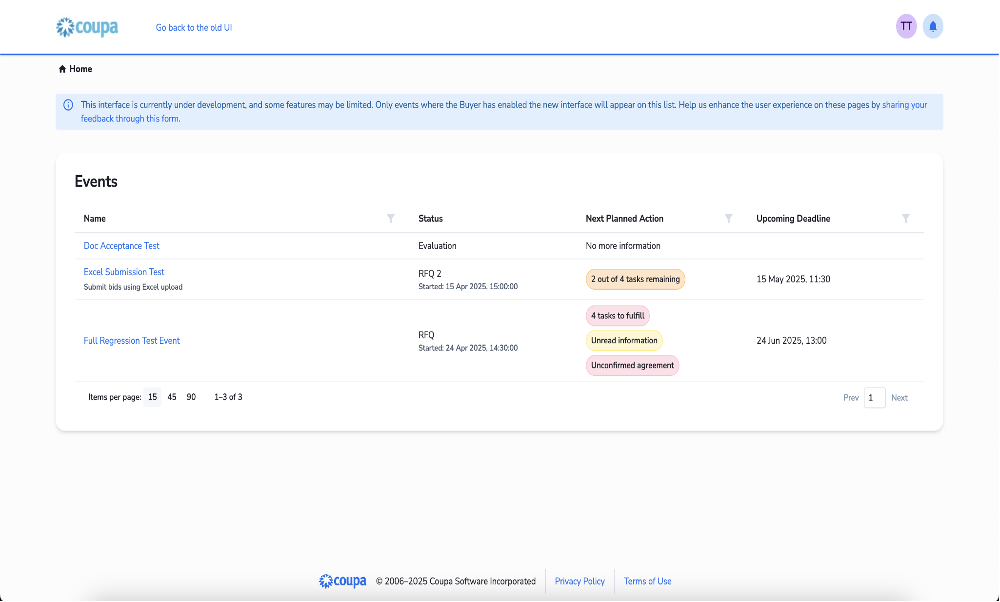Open the TT user account menu
Viewport: 1000px width, 602px height.
point(906,26)
